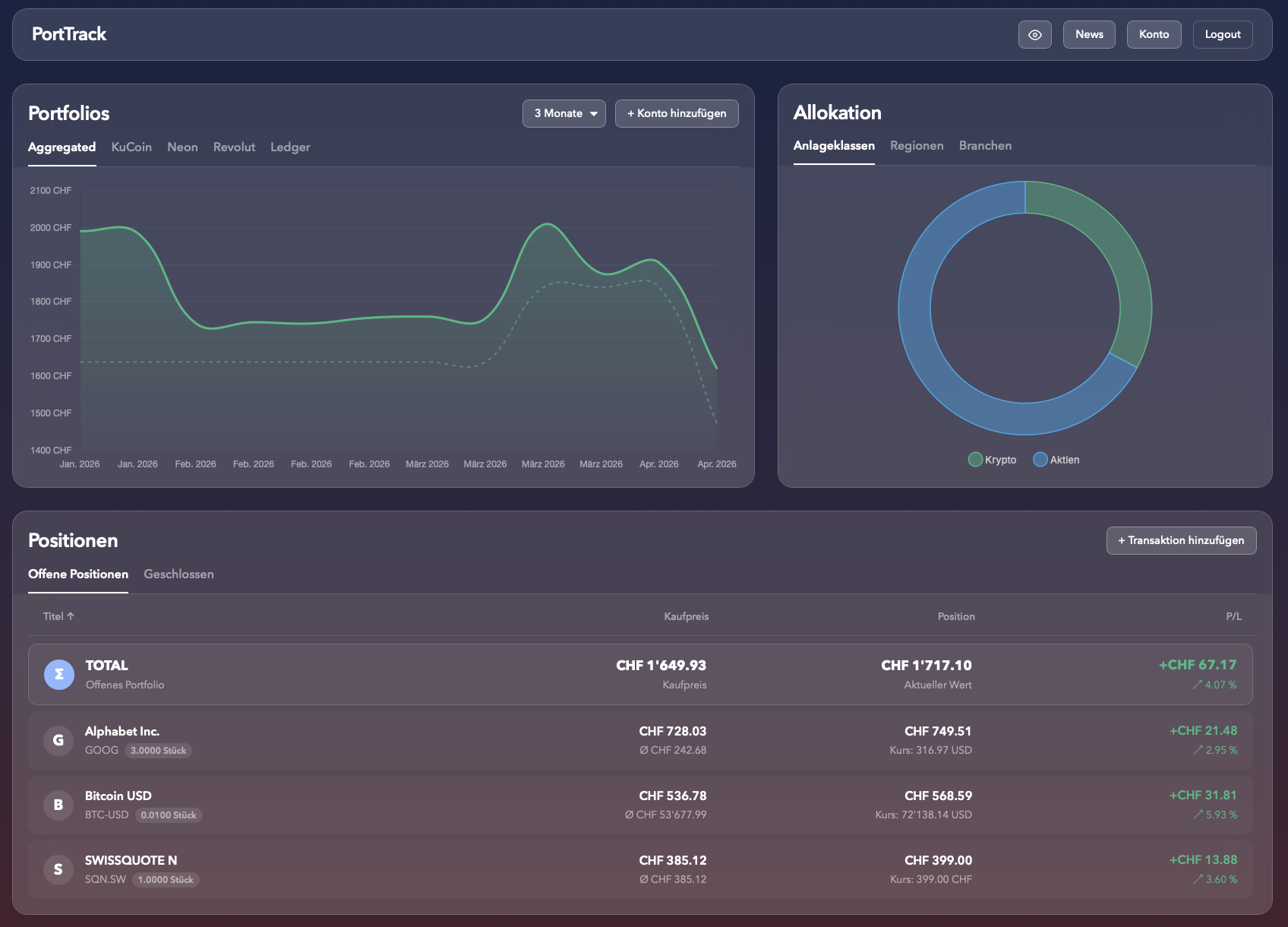1288x927 pixels.
Task: Click the SQN.SW ticker symbol
Action: point(106,879)
